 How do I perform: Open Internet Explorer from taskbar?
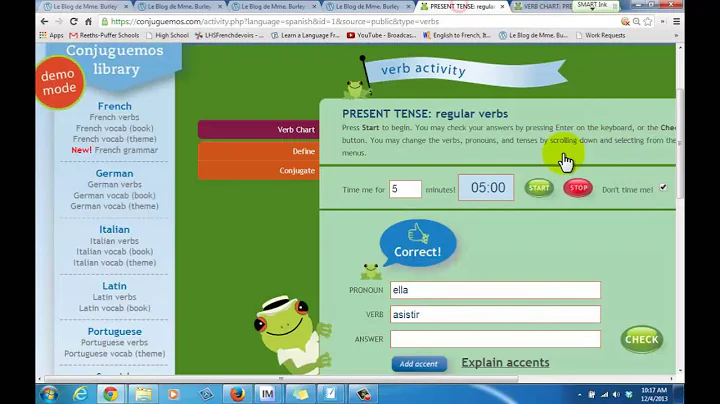tap(80, 394)
